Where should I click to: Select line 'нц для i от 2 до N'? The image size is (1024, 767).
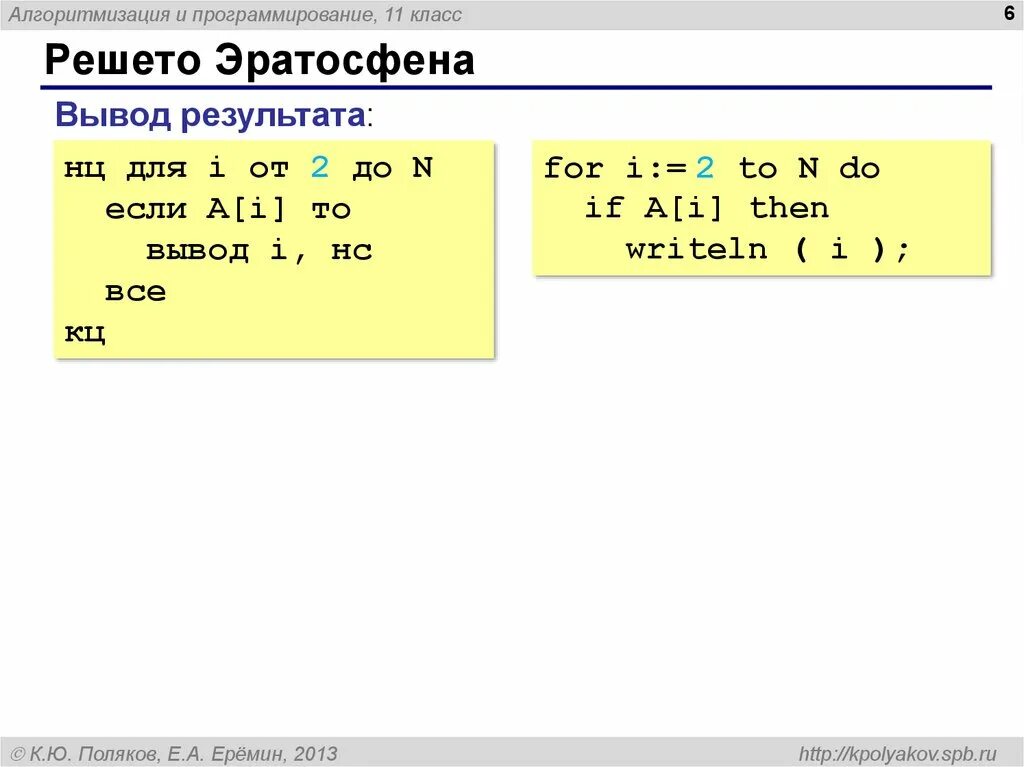(x=248, y=168)
